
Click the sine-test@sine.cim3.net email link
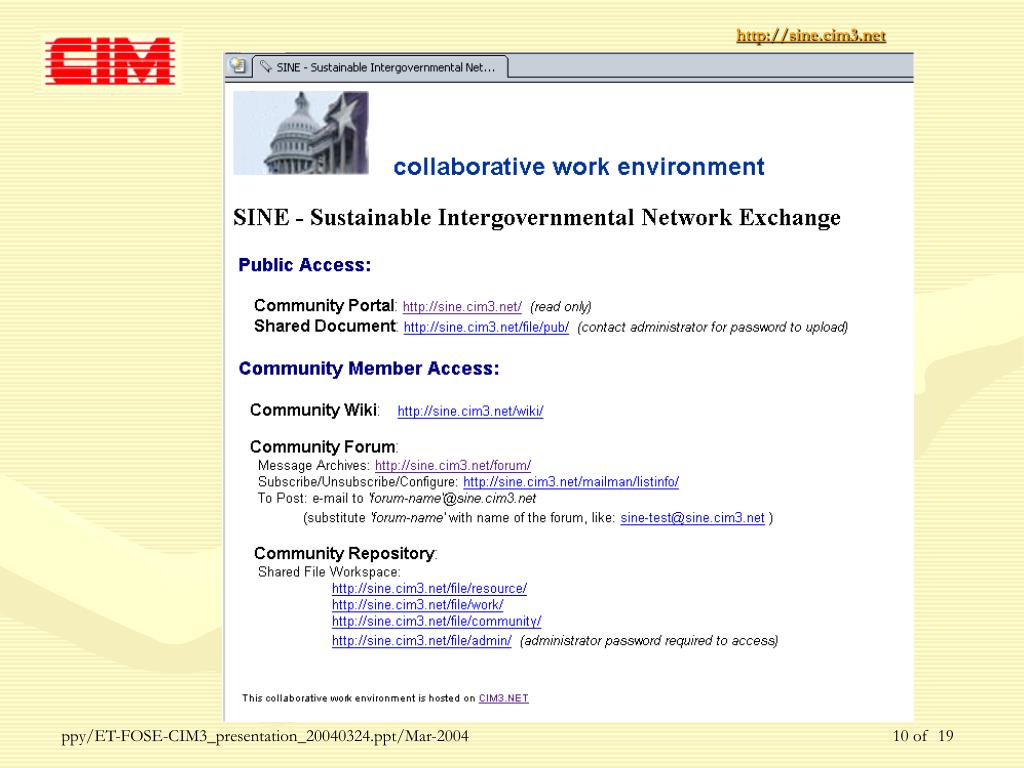pos(692,518)
